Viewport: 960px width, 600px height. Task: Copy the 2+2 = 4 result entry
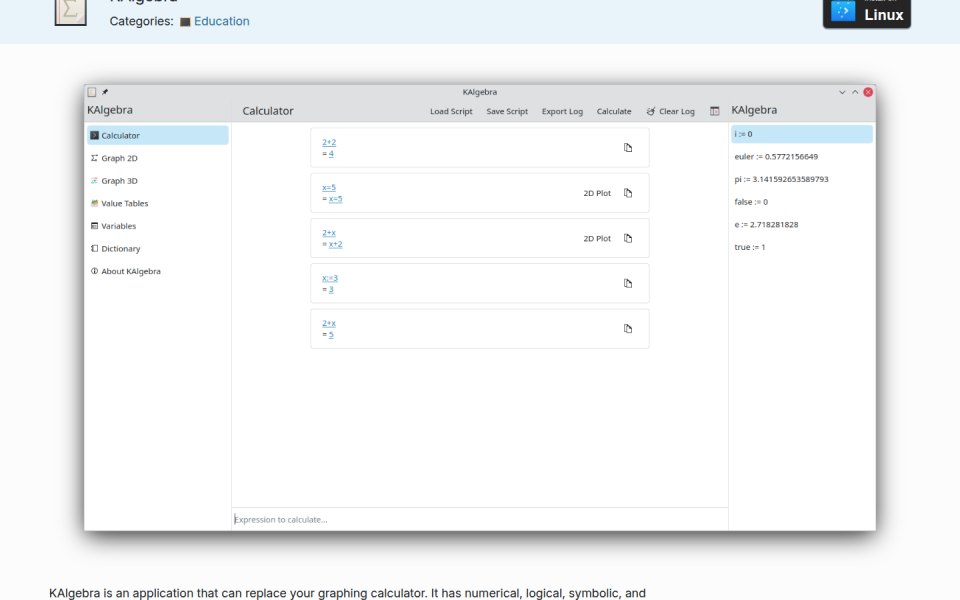coord(628,148)
